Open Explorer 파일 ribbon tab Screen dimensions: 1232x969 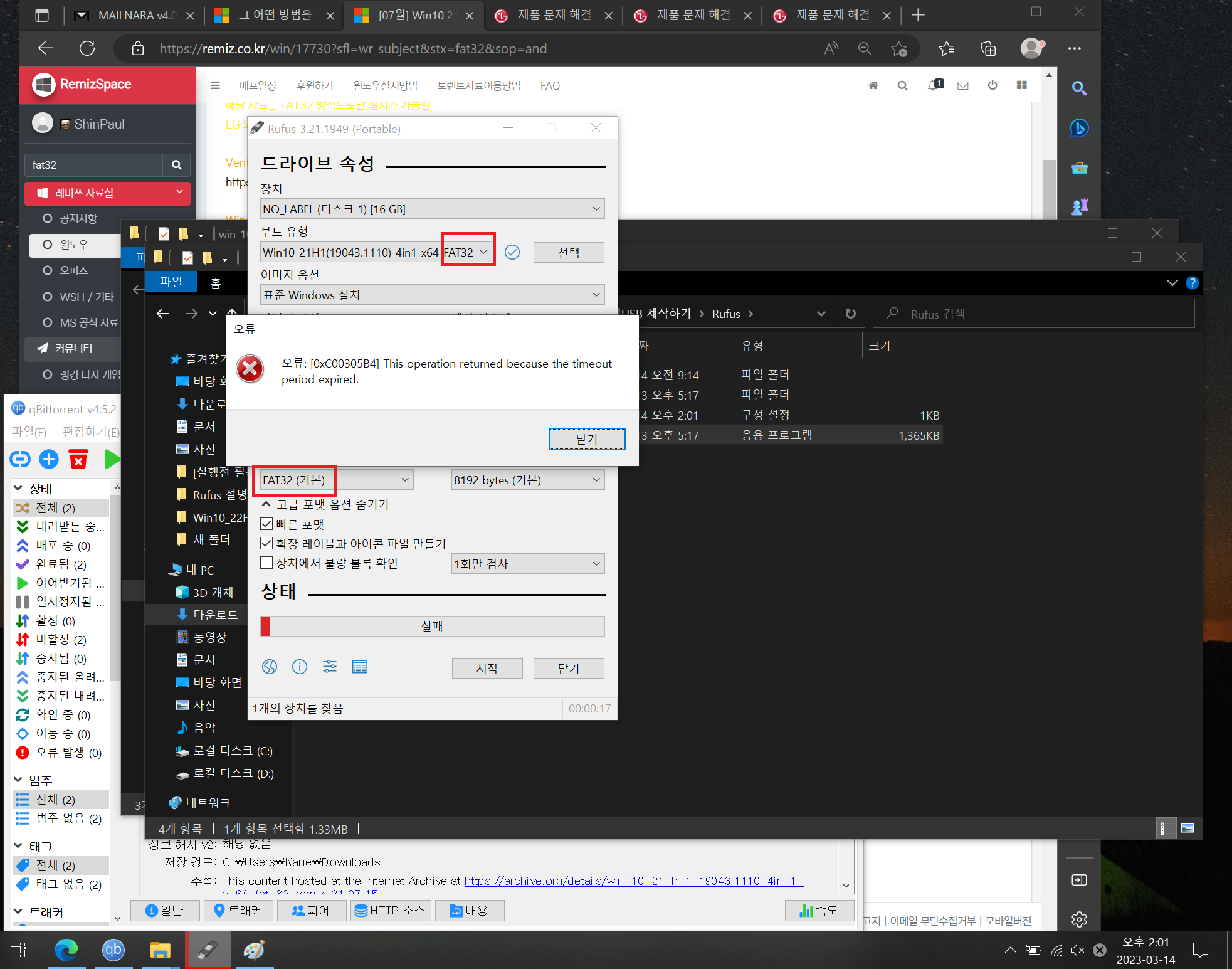coord(171,282)
